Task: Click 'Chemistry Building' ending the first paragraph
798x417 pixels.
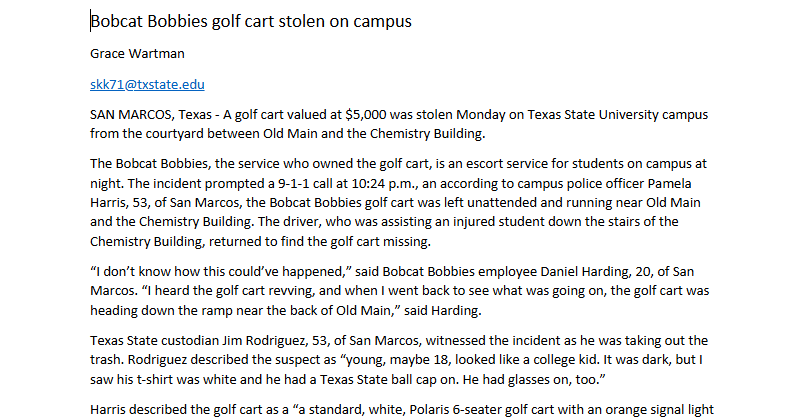Action: coord(426,134)
